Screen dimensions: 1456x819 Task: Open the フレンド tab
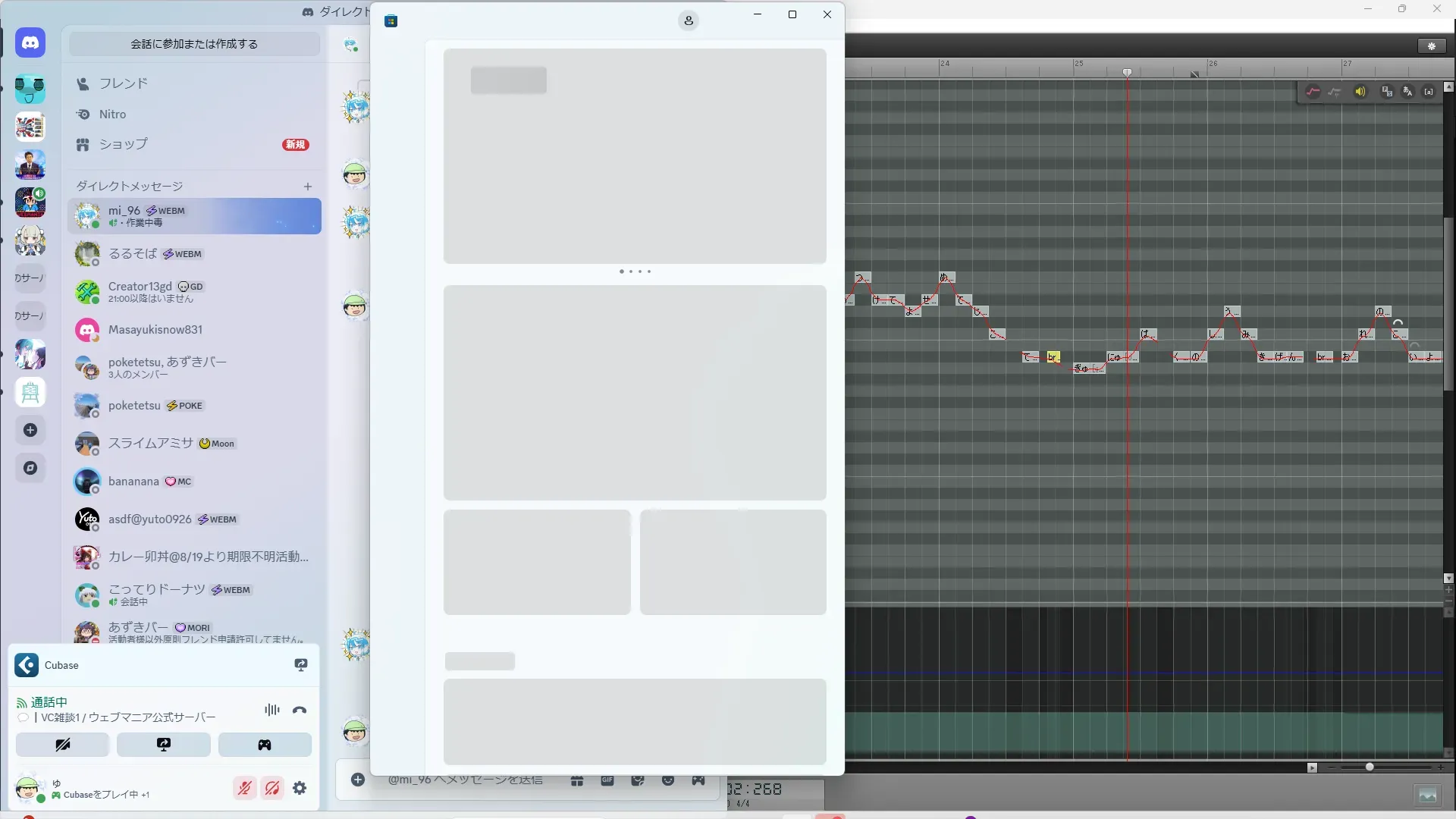pos(123,83)
